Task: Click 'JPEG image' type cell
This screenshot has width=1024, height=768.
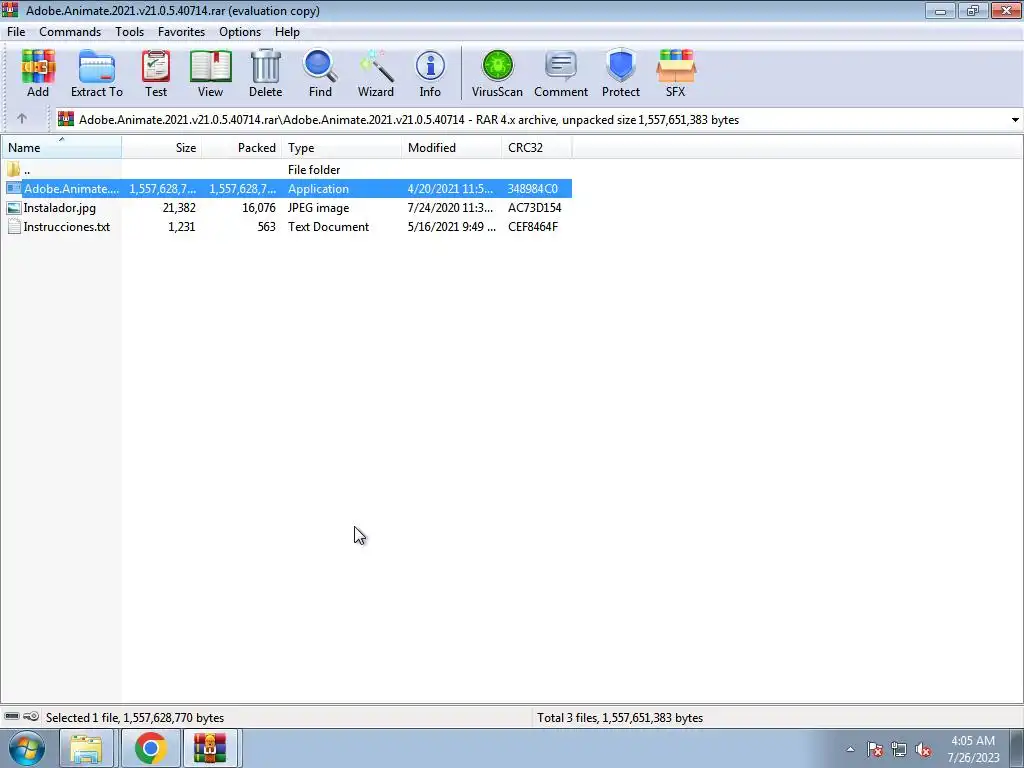Action: pyautogui.click(x=319, y=208)
